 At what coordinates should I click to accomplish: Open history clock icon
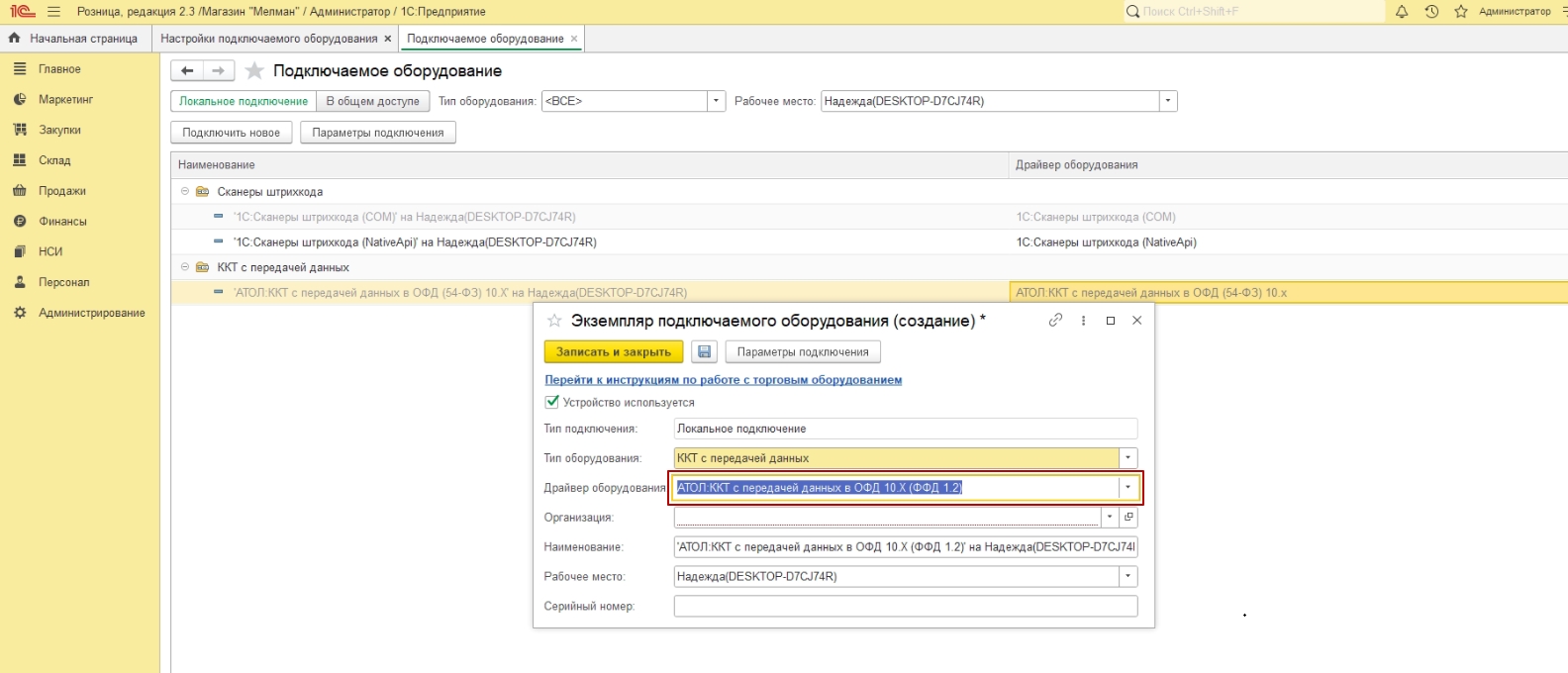point(1431,12)
